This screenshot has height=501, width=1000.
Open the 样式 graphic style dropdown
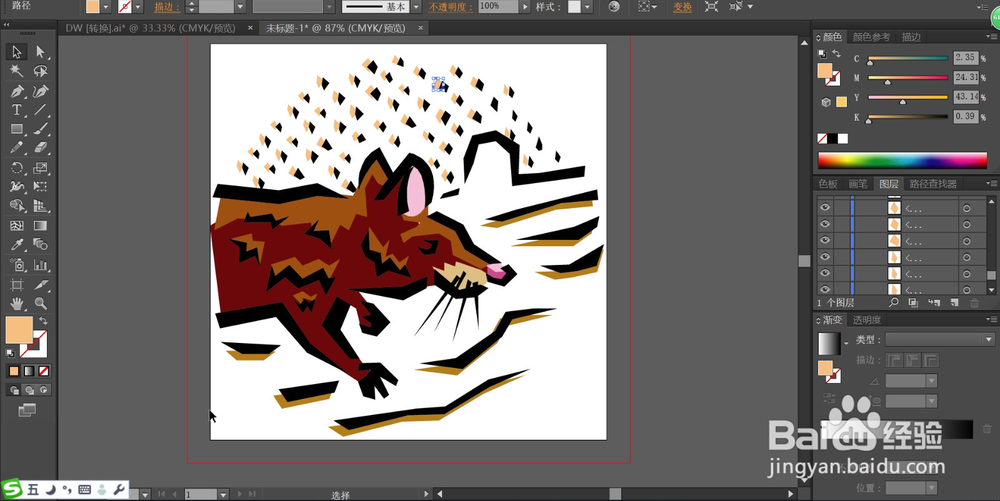click(587, 6)
